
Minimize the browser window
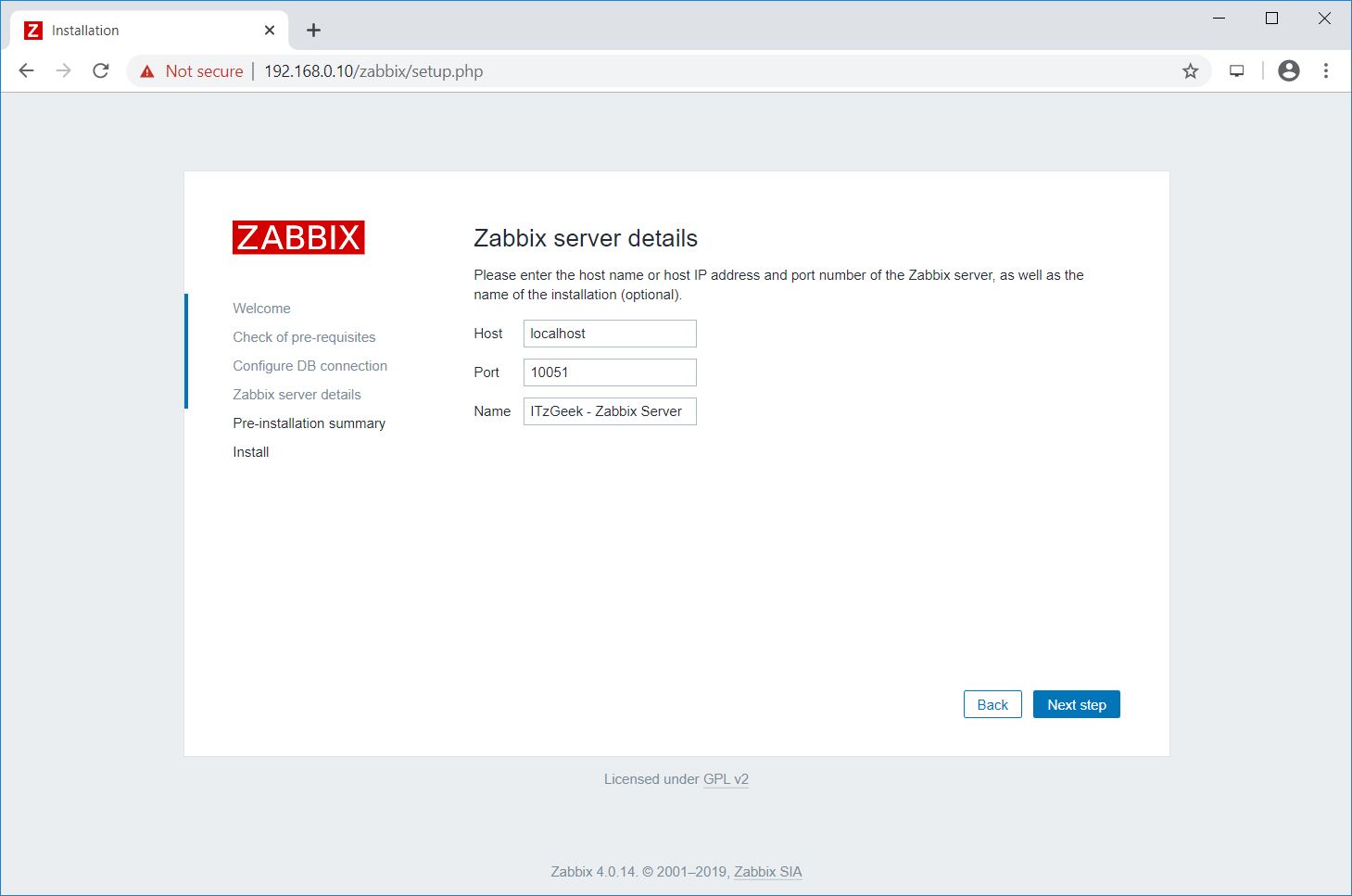coord(1219,19)
